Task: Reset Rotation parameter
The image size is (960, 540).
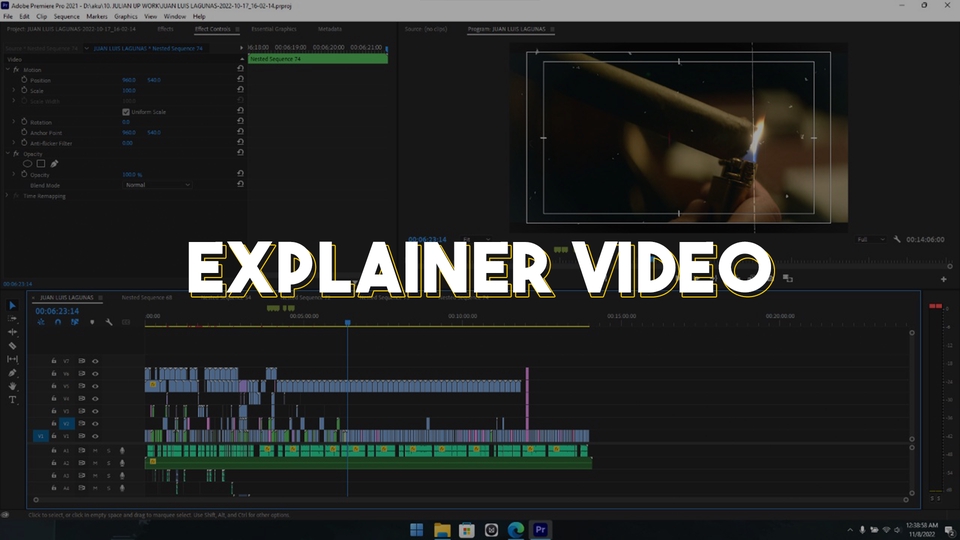Action: point(240,121)
